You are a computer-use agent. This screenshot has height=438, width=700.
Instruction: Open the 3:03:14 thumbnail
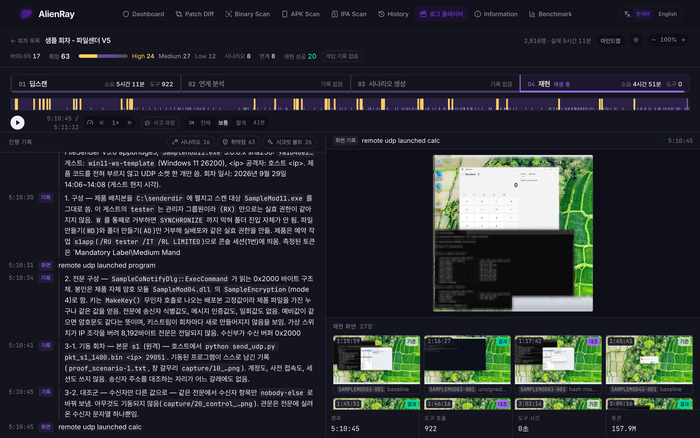click(558, 404)
